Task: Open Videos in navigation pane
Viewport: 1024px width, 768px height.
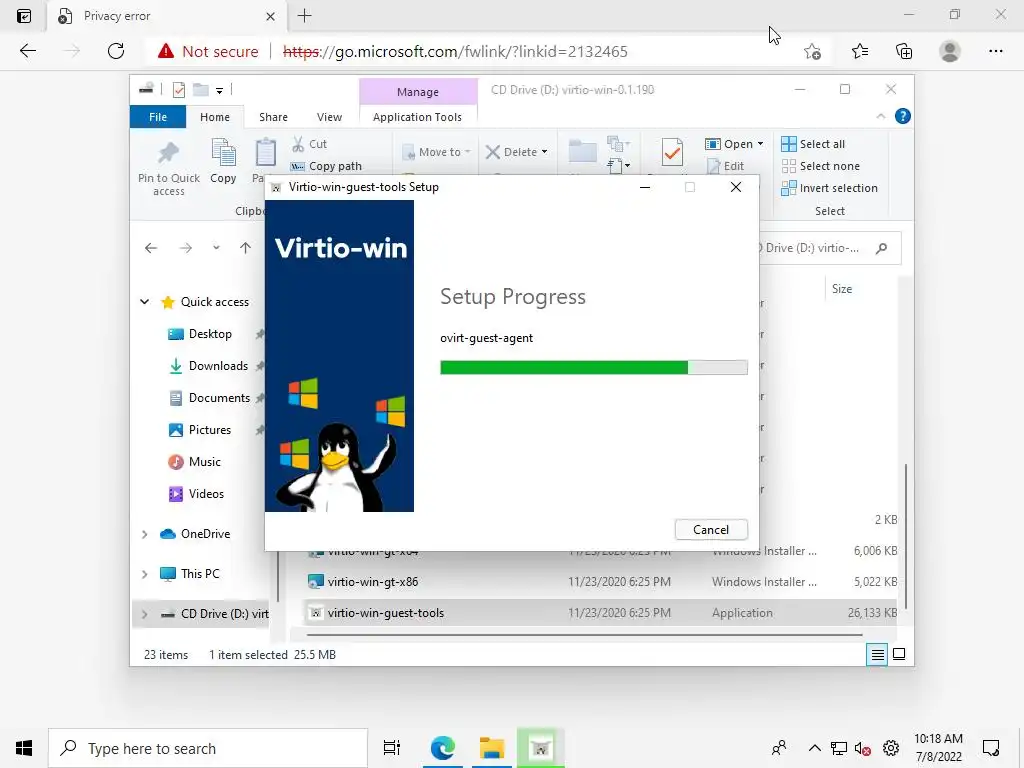Action: click(196, 494)
